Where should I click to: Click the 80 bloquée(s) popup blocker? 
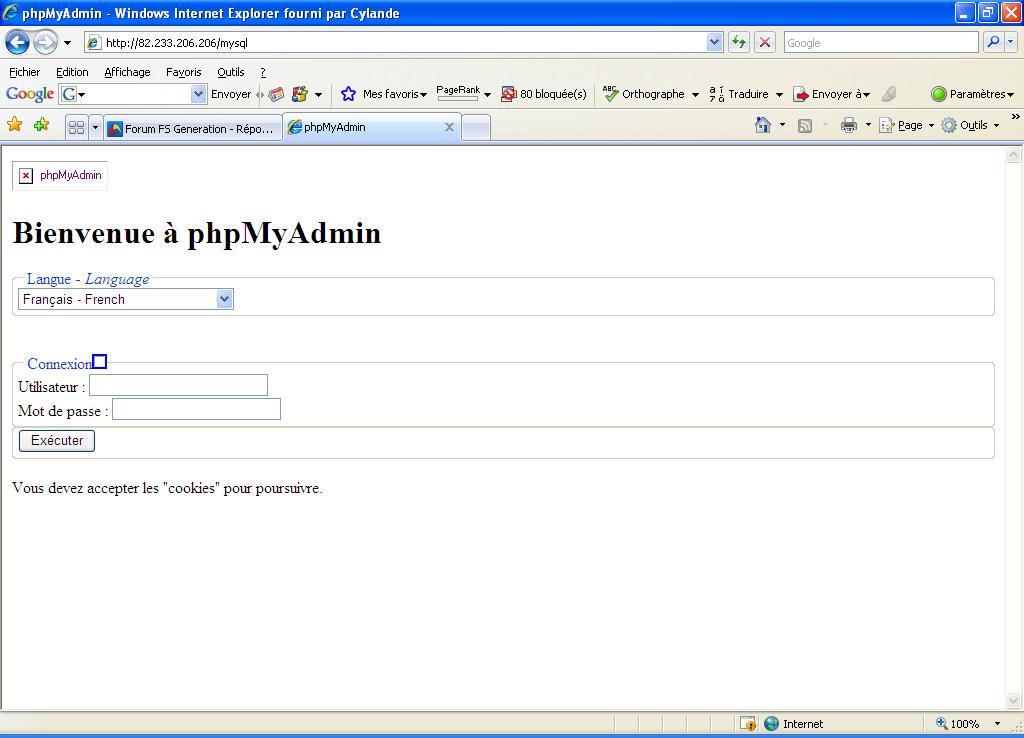tap(543, 94)
